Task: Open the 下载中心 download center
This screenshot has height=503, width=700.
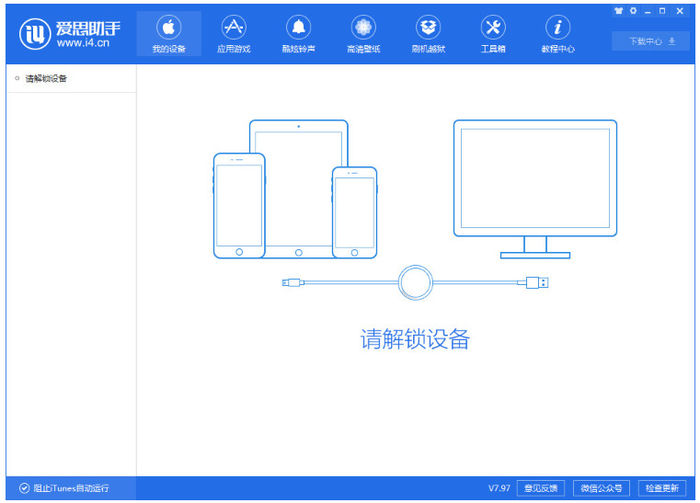Action: pos(650,41)
